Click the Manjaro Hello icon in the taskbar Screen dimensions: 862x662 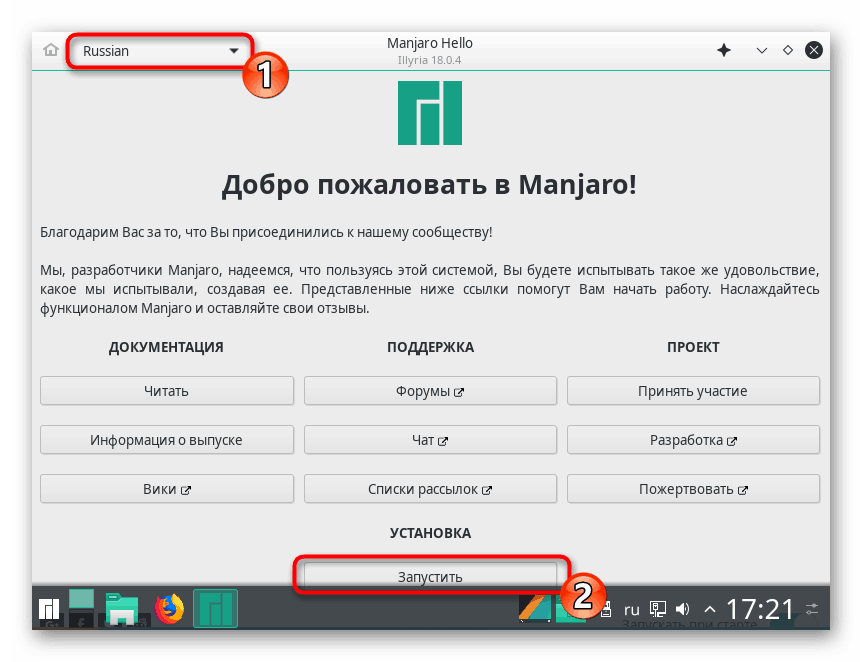215,608
